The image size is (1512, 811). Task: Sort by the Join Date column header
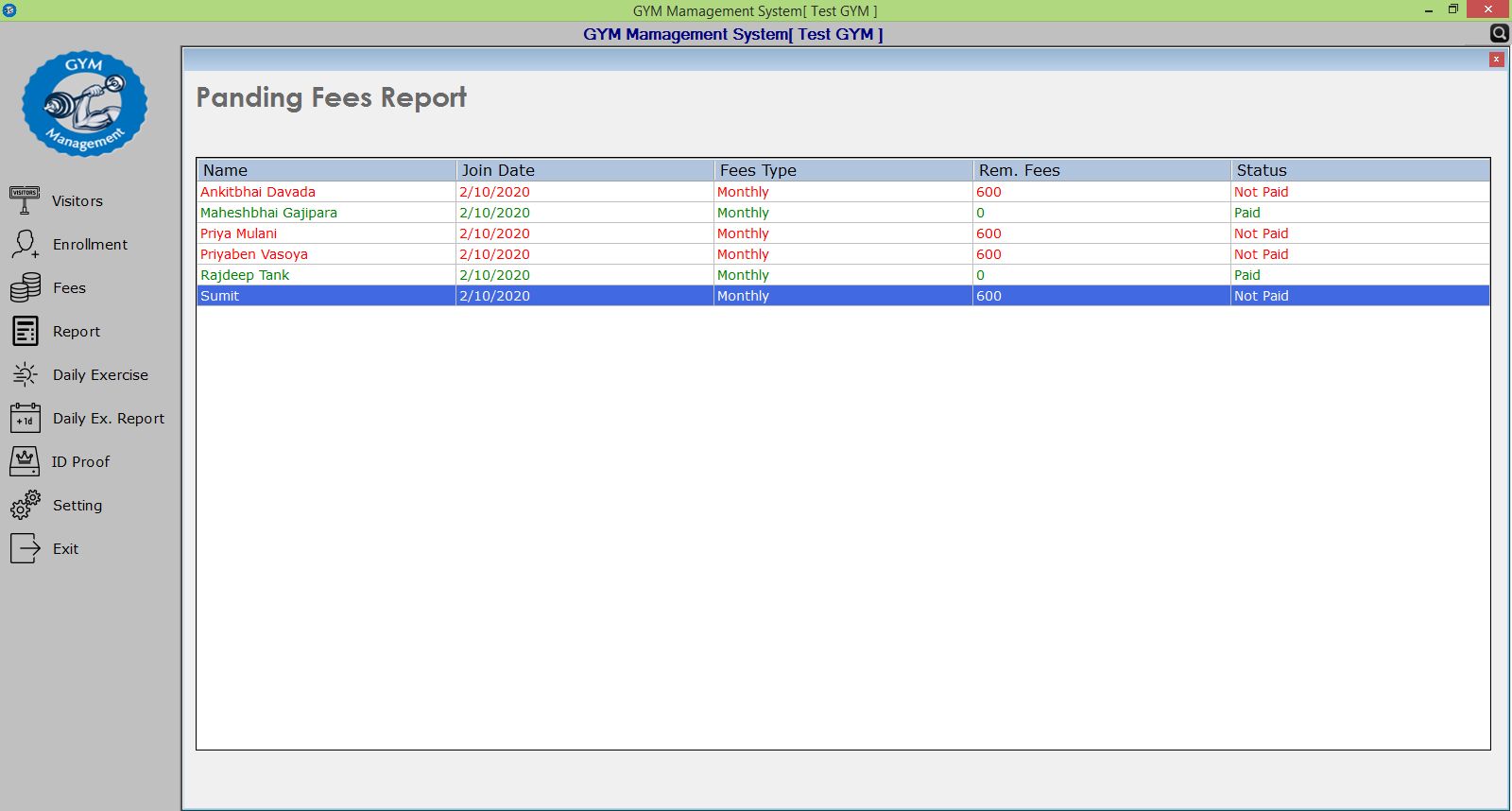pyautogui.click(x=585, y=170)
